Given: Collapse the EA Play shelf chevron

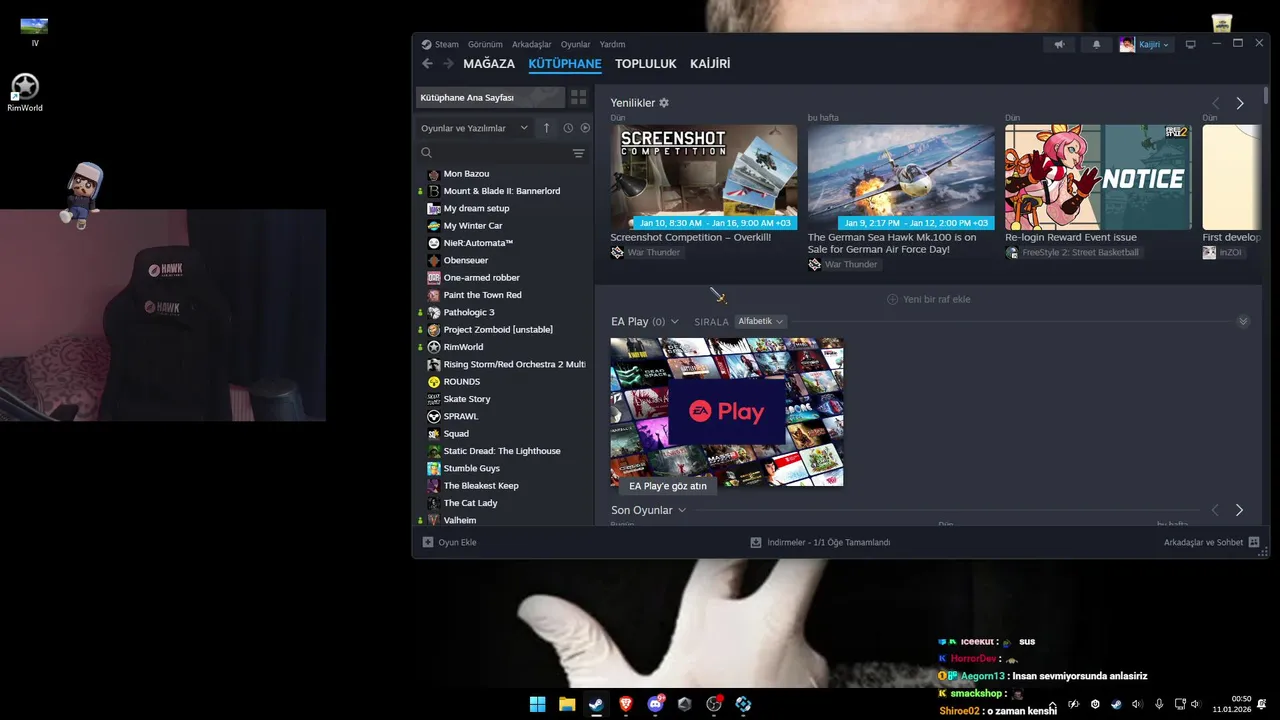Looking at the screenshot, I should coord(1243,321).
